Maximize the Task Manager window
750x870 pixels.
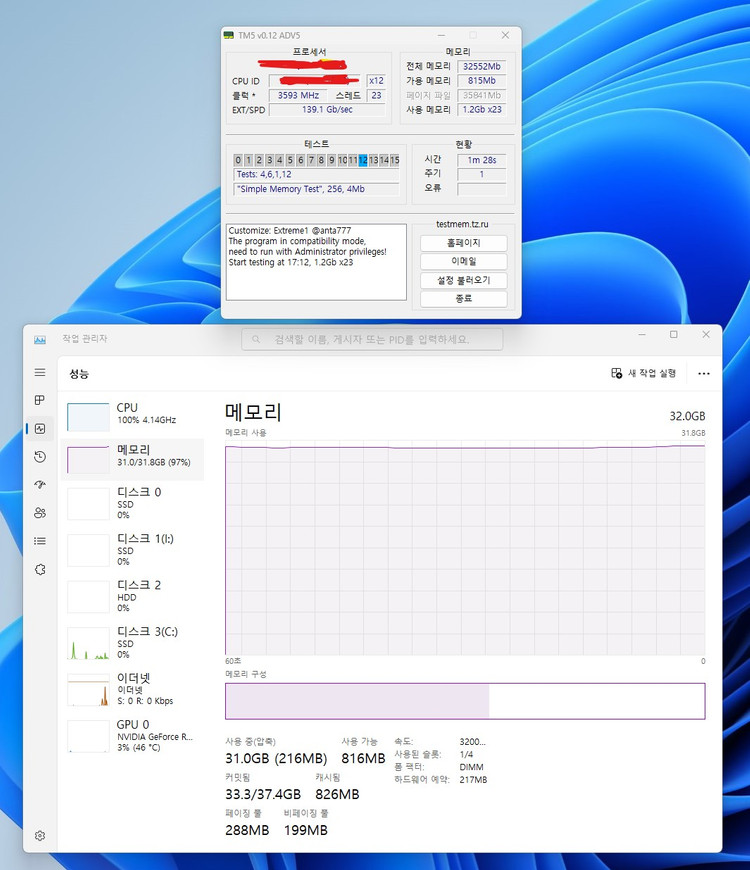coord(673,335)
